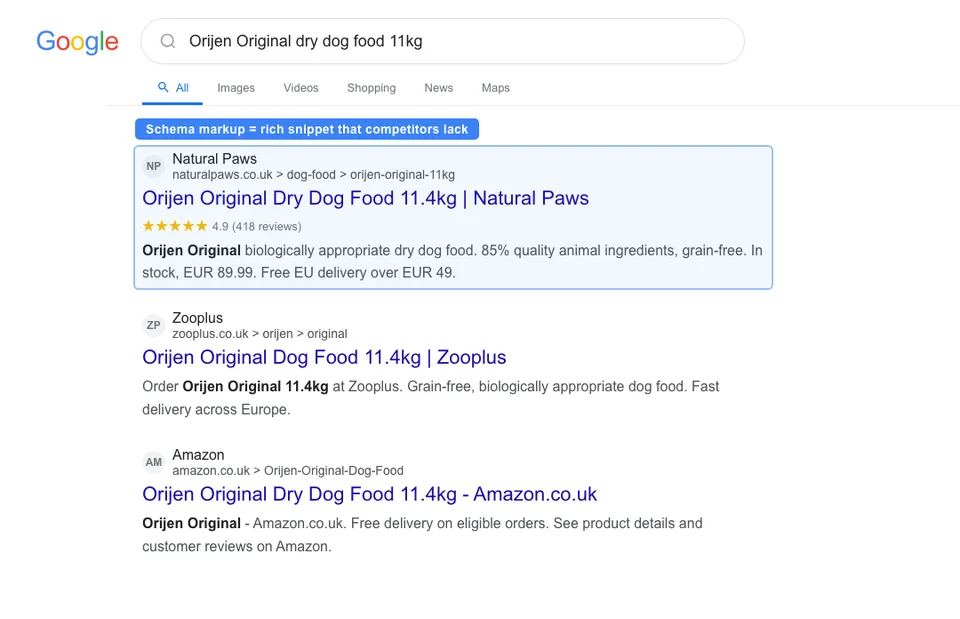Screen dimensions: 960x619
Task: Click the Zooplus Orijen Dog Food link
Action: (x=324, y=357)
